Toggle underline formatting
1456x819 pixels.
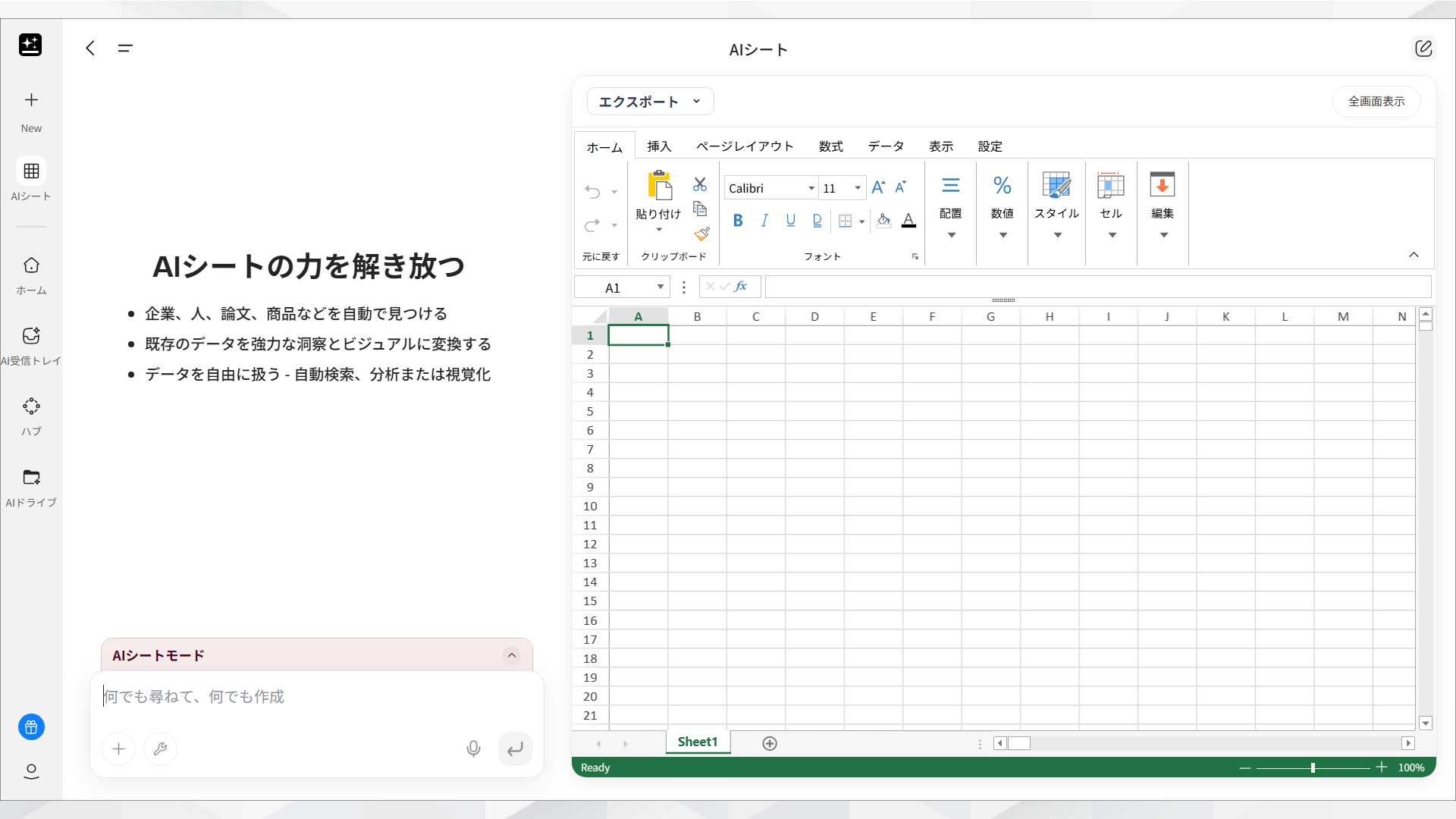click(790, 221)
